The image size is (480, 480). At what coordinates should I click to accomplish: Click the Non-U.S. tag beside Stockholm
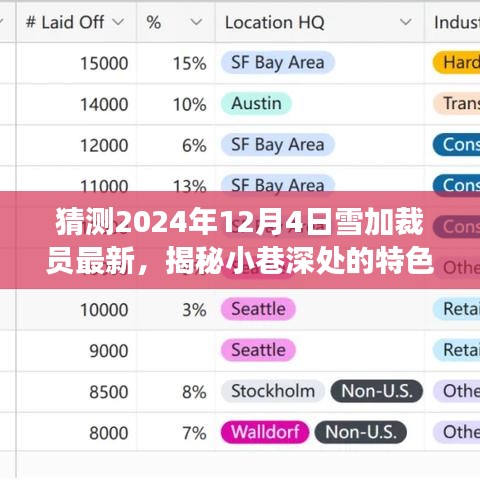377,391
